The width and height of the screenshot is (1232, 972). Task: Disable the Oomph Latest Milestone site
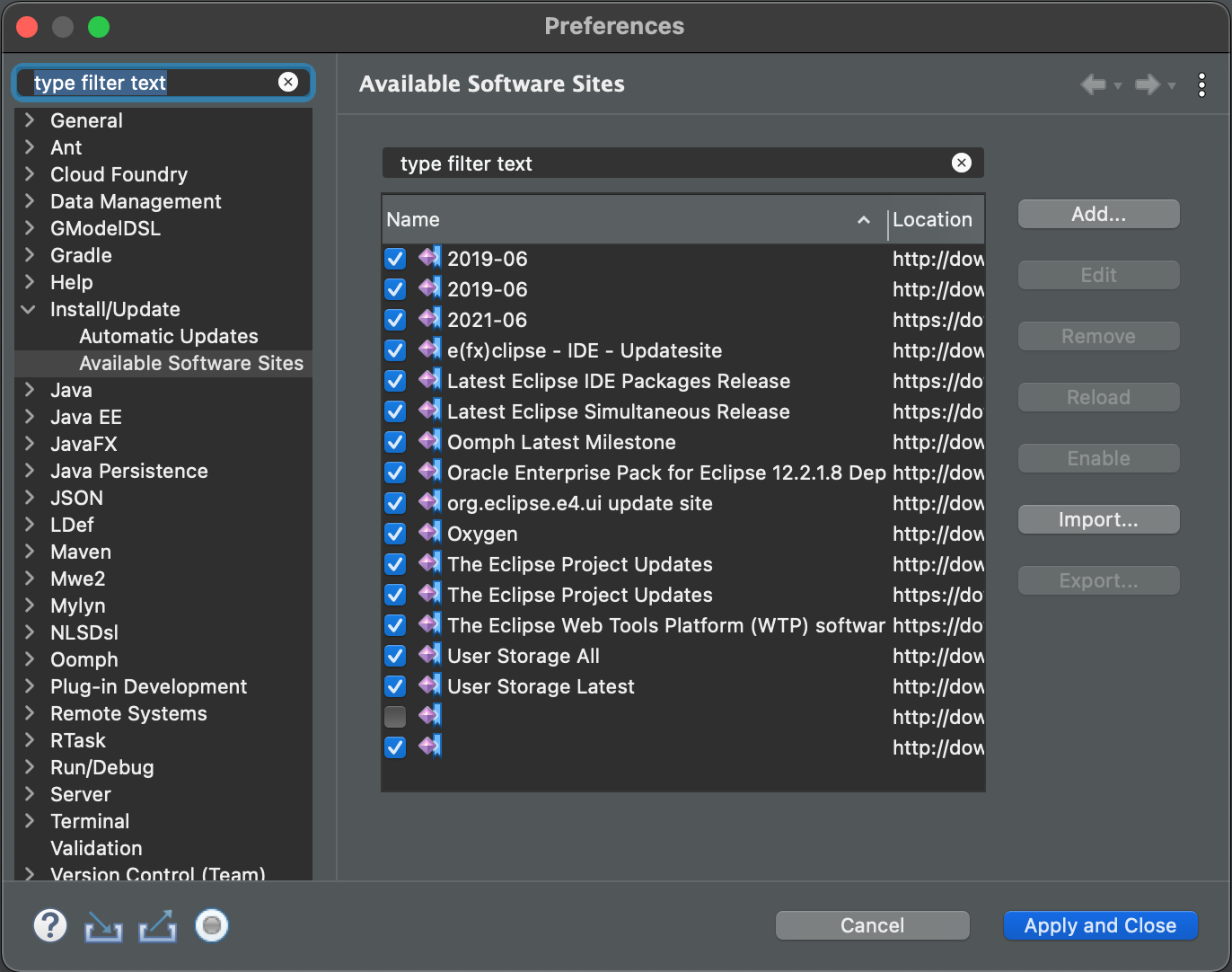[394, 441]
